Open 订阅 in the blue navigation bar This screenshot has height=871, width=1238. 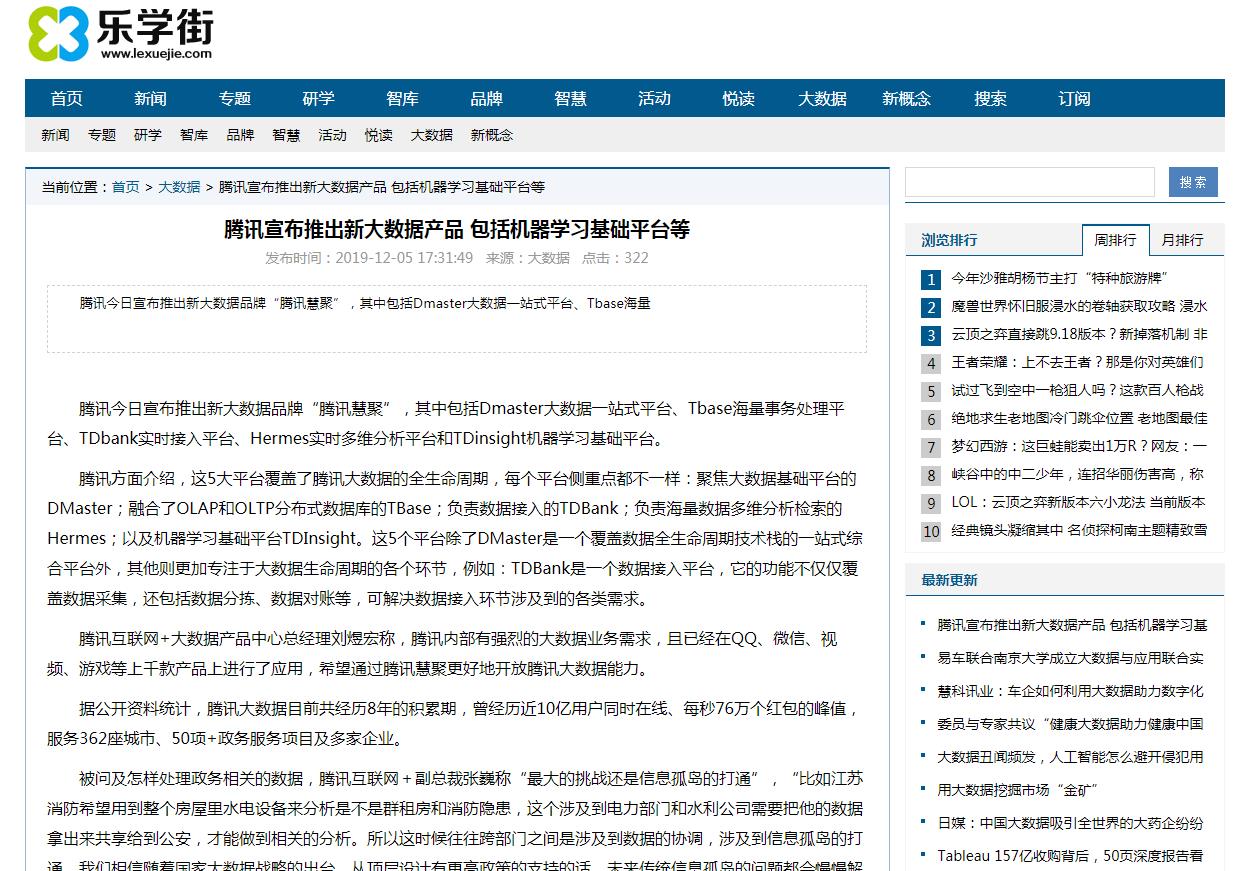tap(1075, 99)
